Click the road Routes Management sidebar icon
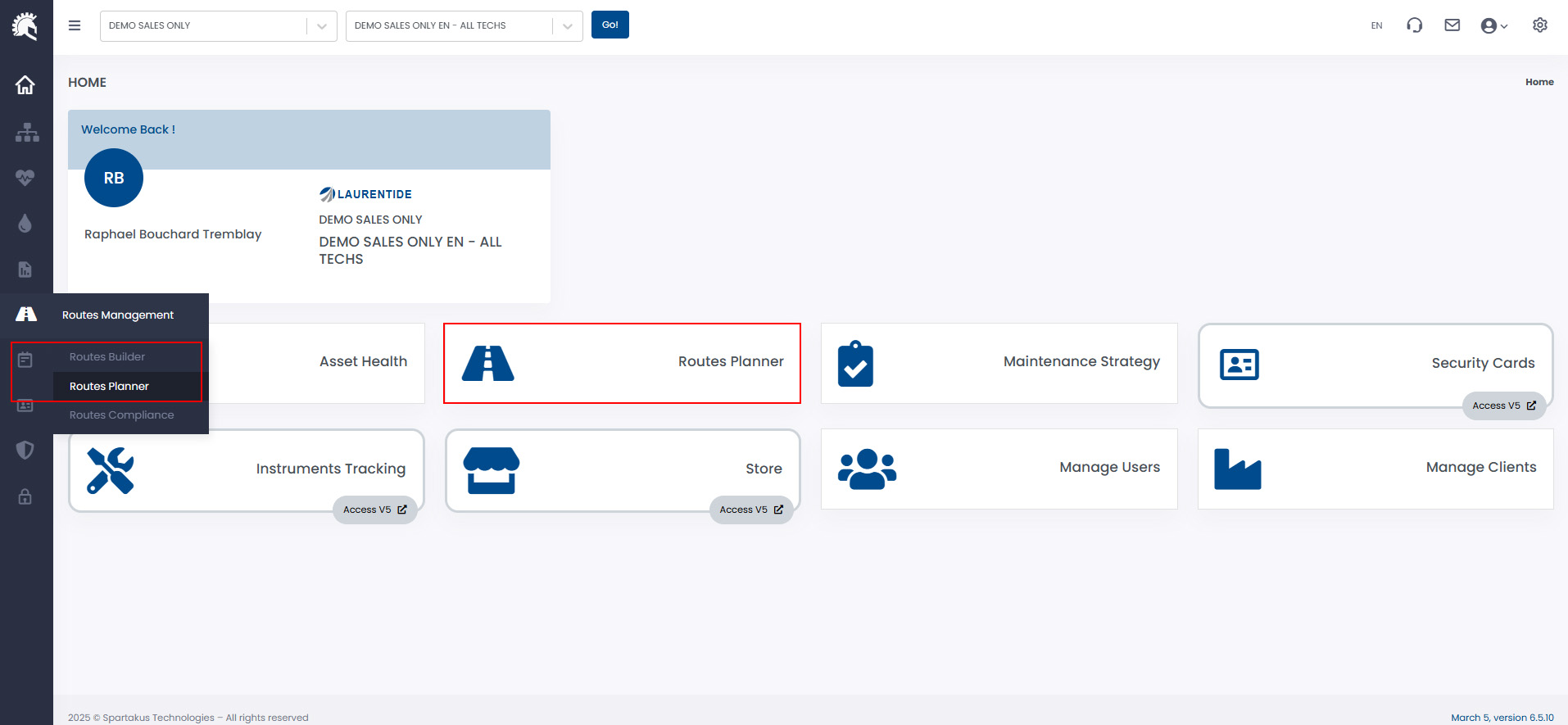The image size is (1568, 725). pos(26,314)
